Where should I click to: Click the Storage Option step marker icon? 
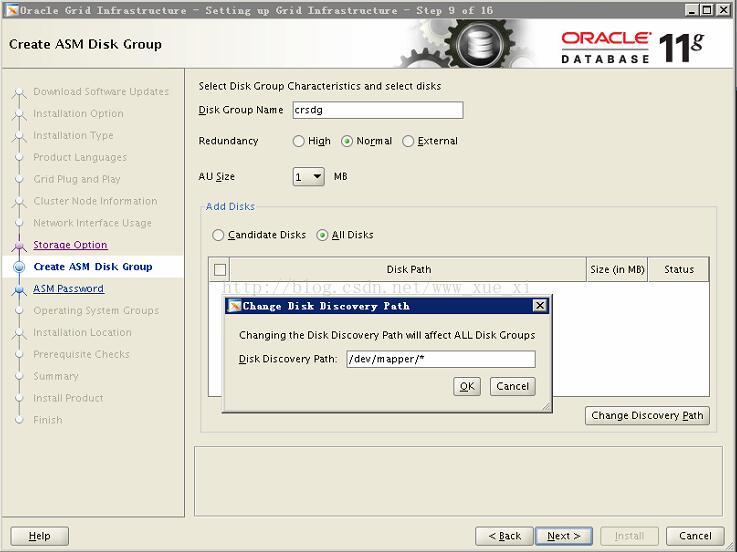tap(19, 245)
